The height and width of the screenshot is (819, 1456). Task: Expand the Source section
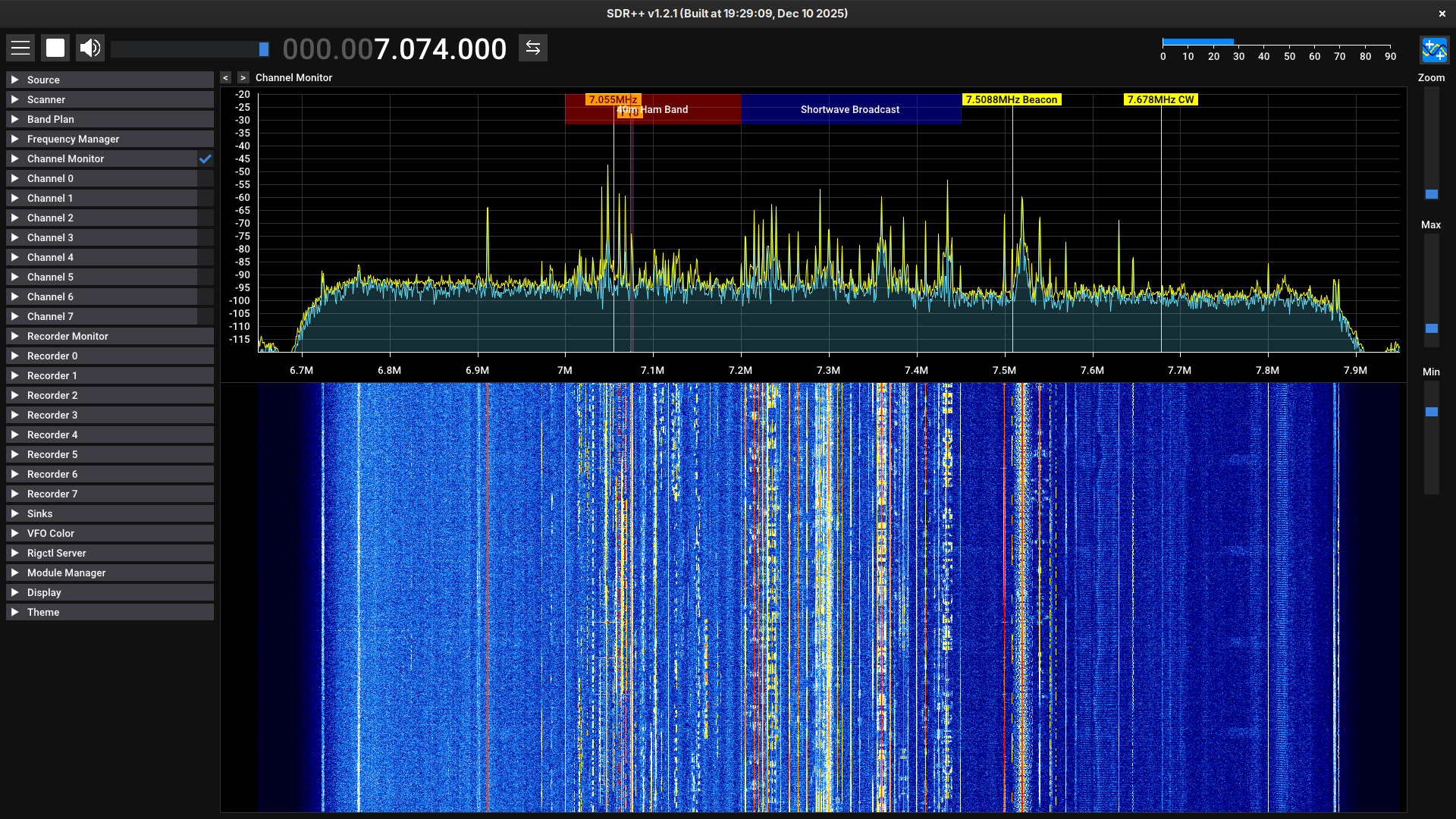tap(43, 80)
